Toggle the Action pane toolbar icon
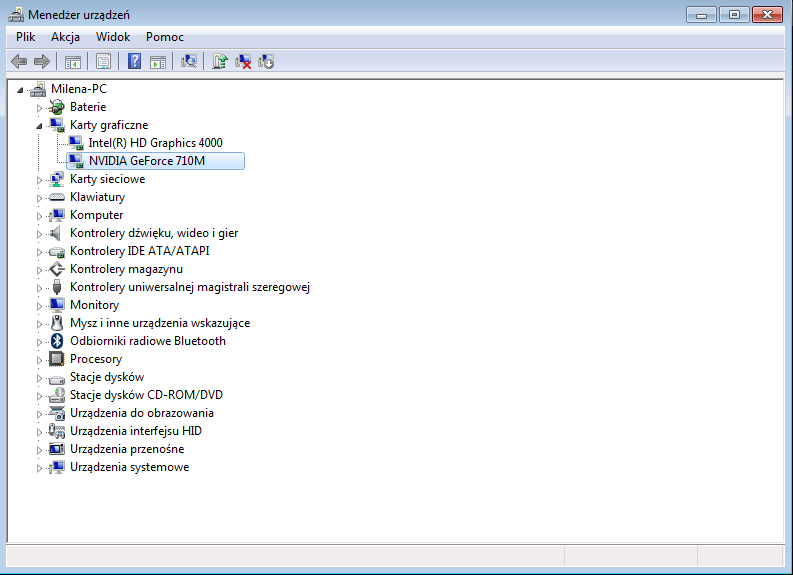Screen dimensions: 793x575 pos(158,62)
